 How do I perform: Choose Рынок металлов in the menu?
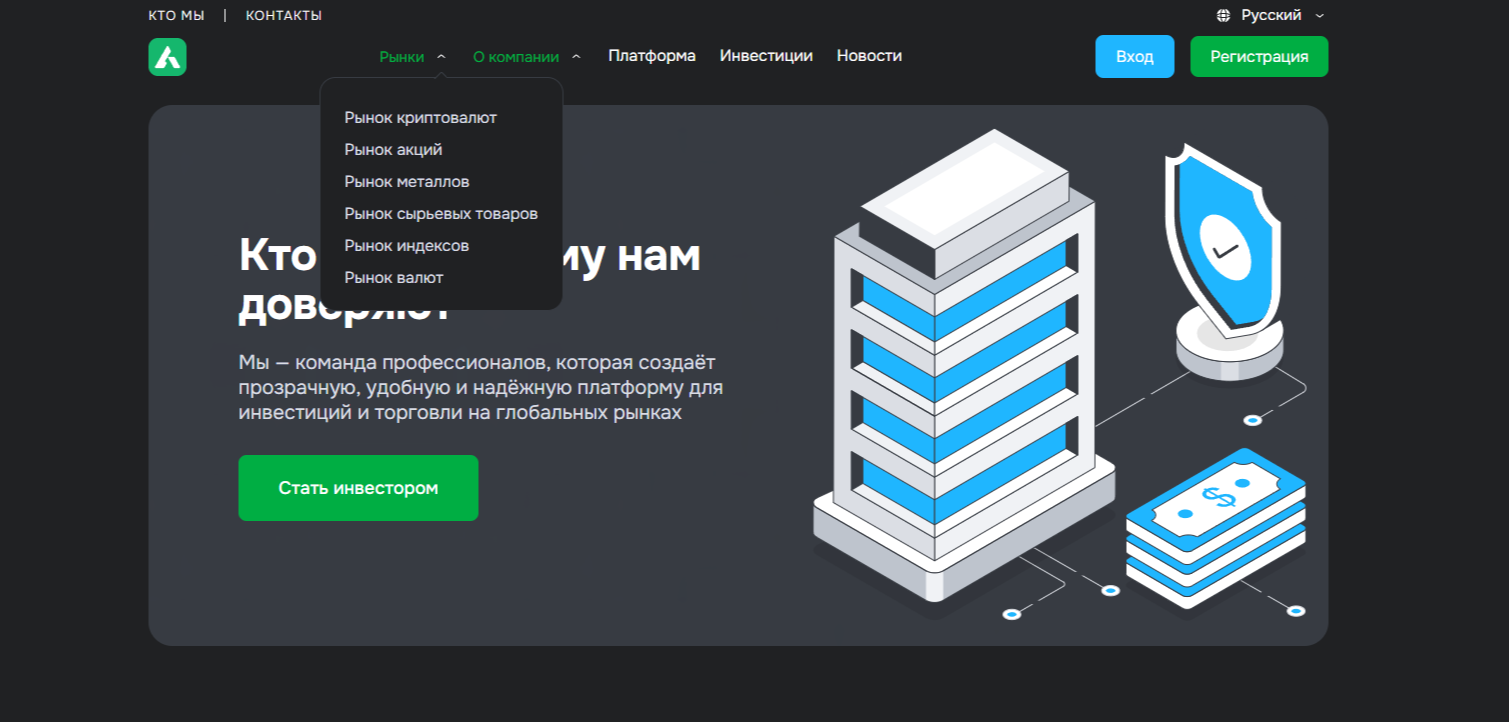coord(407,182)
